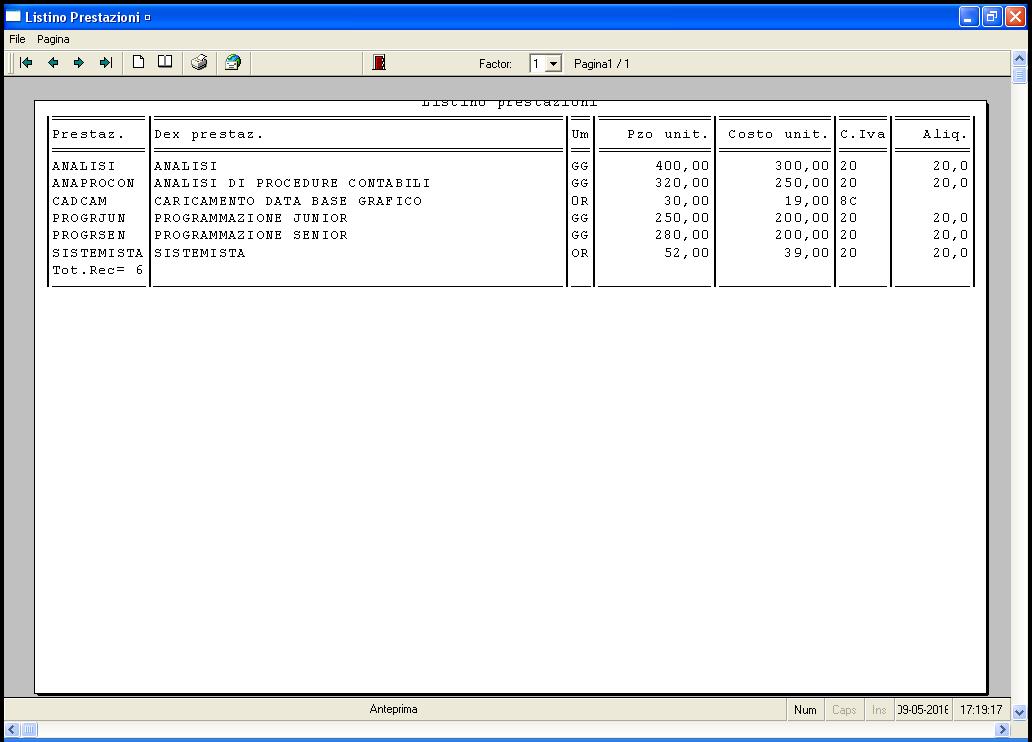Click the Aliq. column header
Viewport: 1032px width, 742px height.
tap(944, 134)
